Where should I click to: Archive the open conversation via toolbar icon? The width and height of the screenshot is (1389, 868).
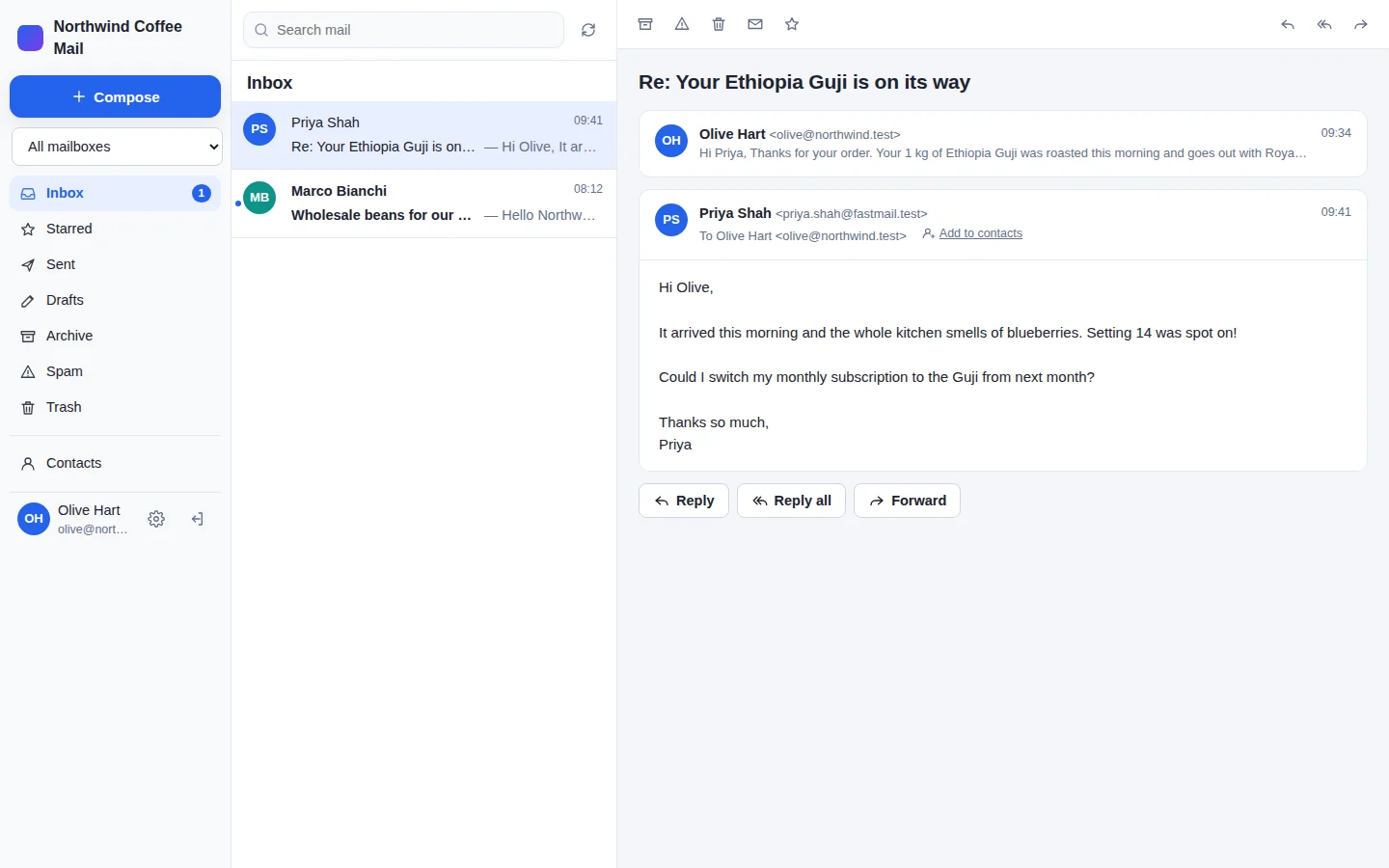pos(645,24)
